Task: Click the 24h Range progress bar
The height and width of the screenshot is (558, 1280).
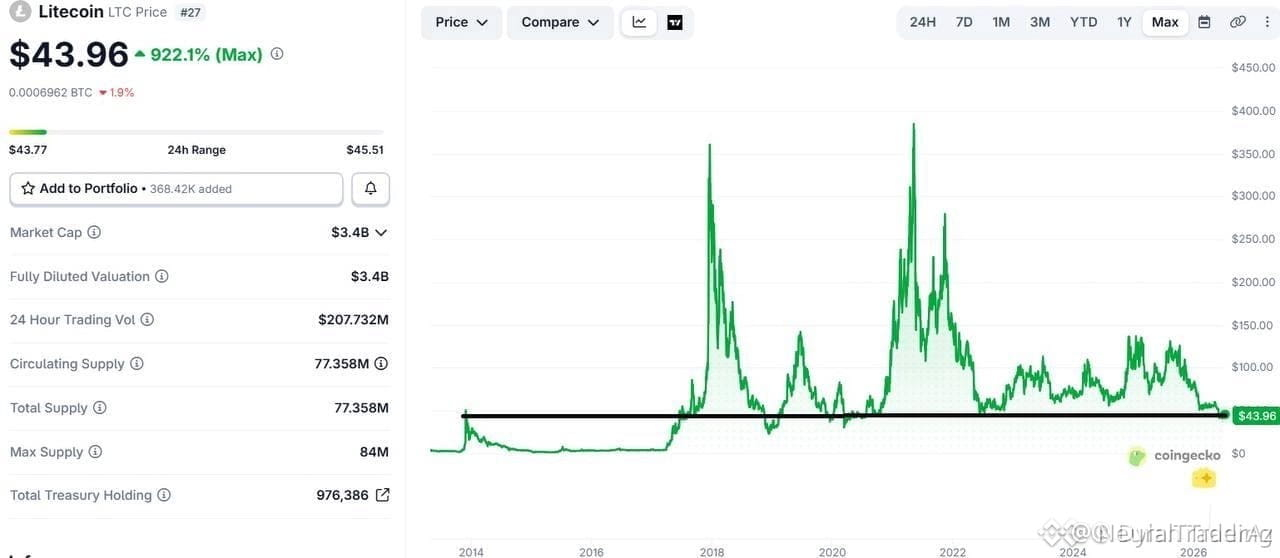Action: (196, 132)
